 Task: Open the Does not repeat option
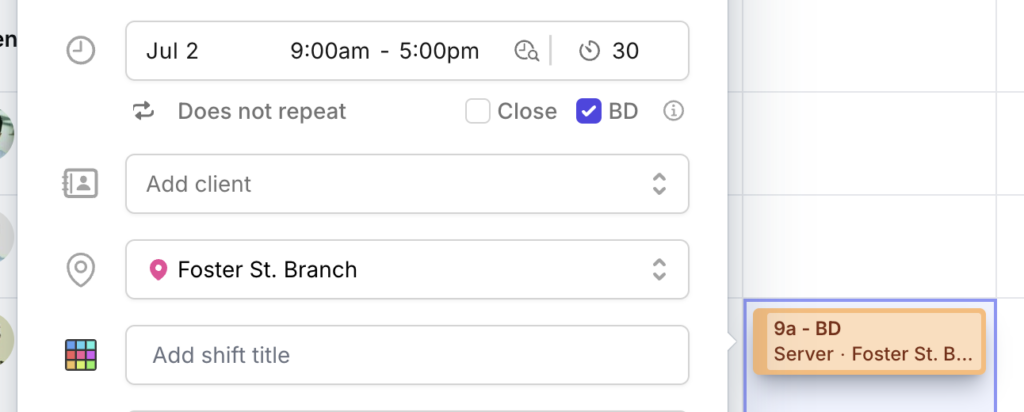[262, 111]
